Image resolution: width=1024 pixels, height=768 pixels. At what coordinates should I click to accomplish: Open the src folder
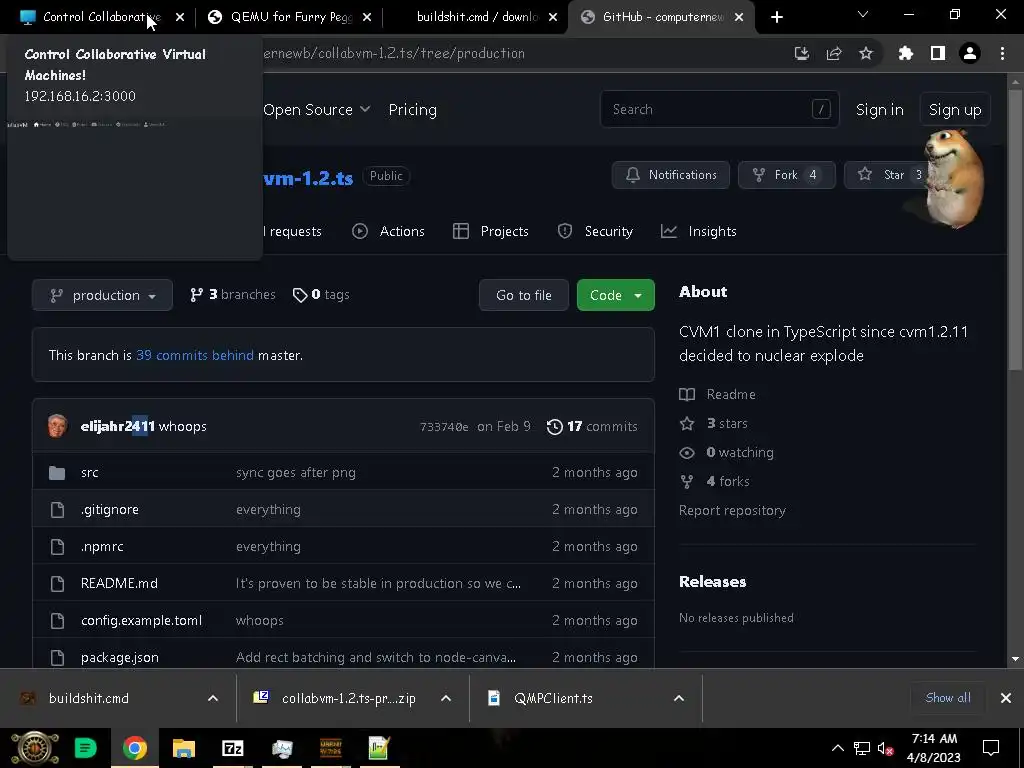(89, 473)
